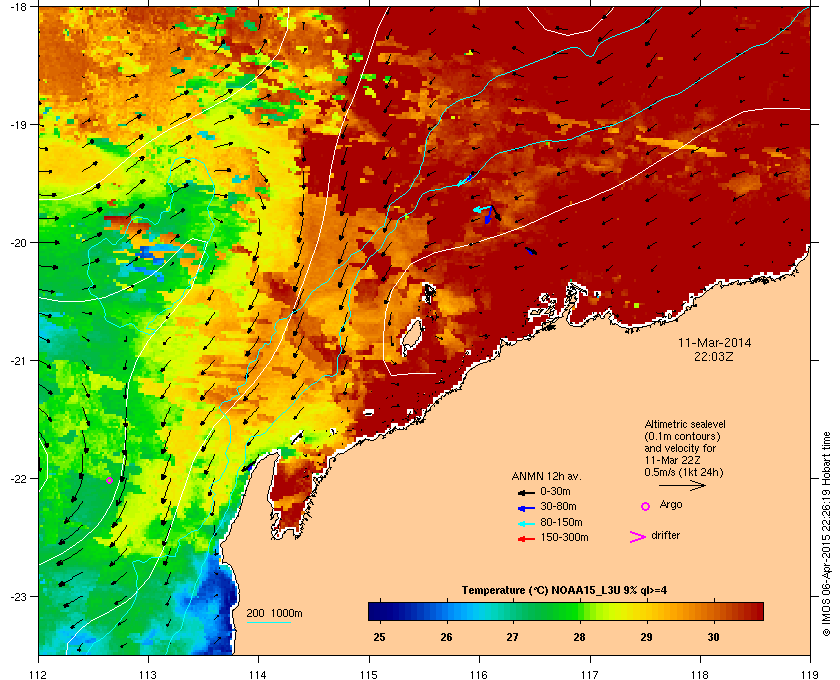840x680 pixels.
Task: Click the 0-30m depth label
Action: pyautogui.click(x=555, y=491)
